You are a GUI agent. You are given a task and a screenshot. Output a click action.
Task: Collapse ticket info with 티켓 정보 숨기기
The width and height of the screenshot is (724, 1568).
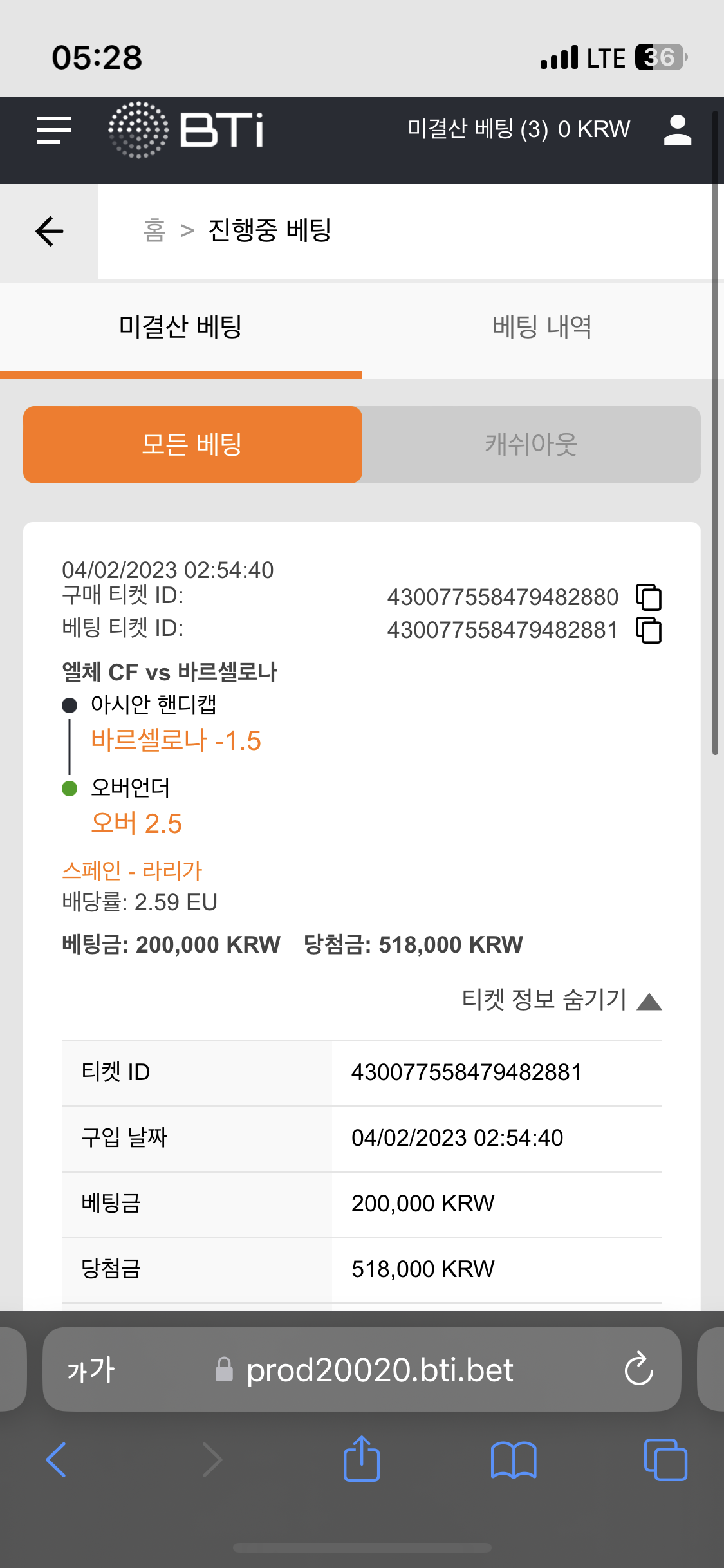[562, 1000]
